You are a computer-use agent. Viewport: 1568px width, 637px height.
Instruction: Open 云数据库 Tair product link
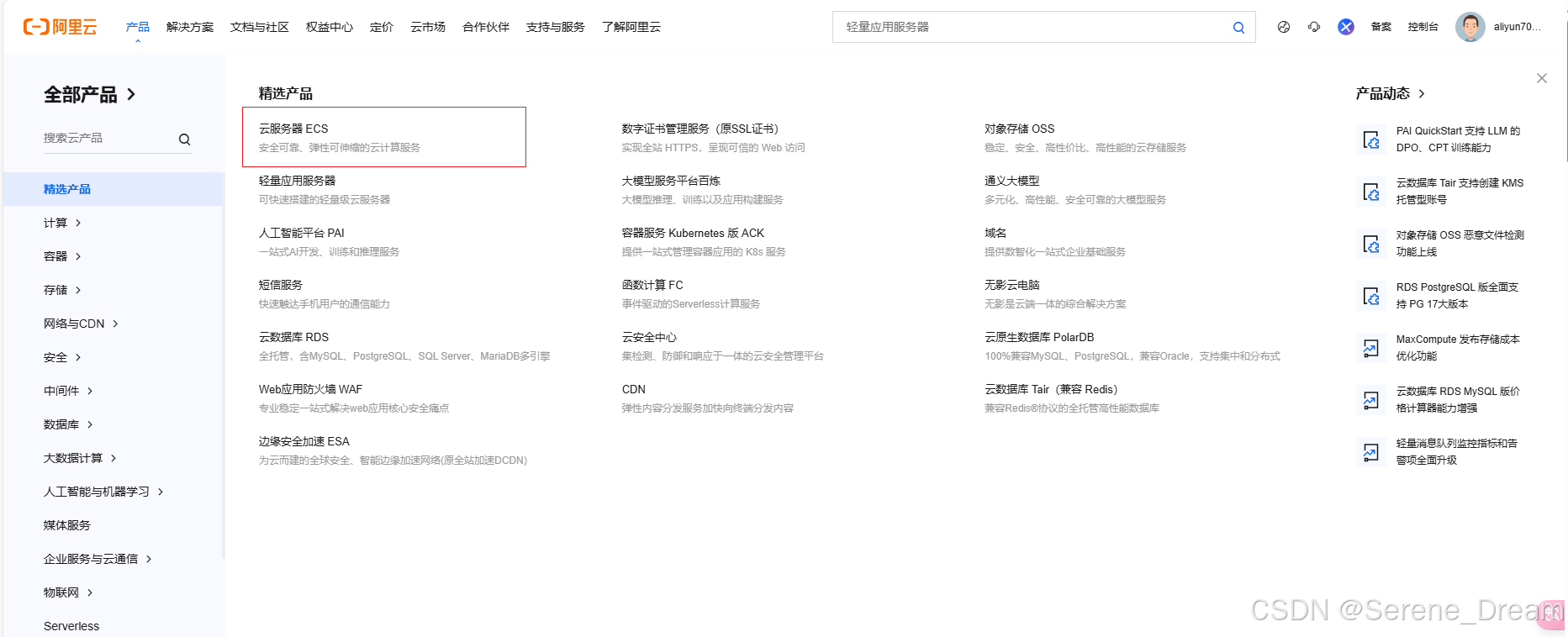[x=1051, y=389]
